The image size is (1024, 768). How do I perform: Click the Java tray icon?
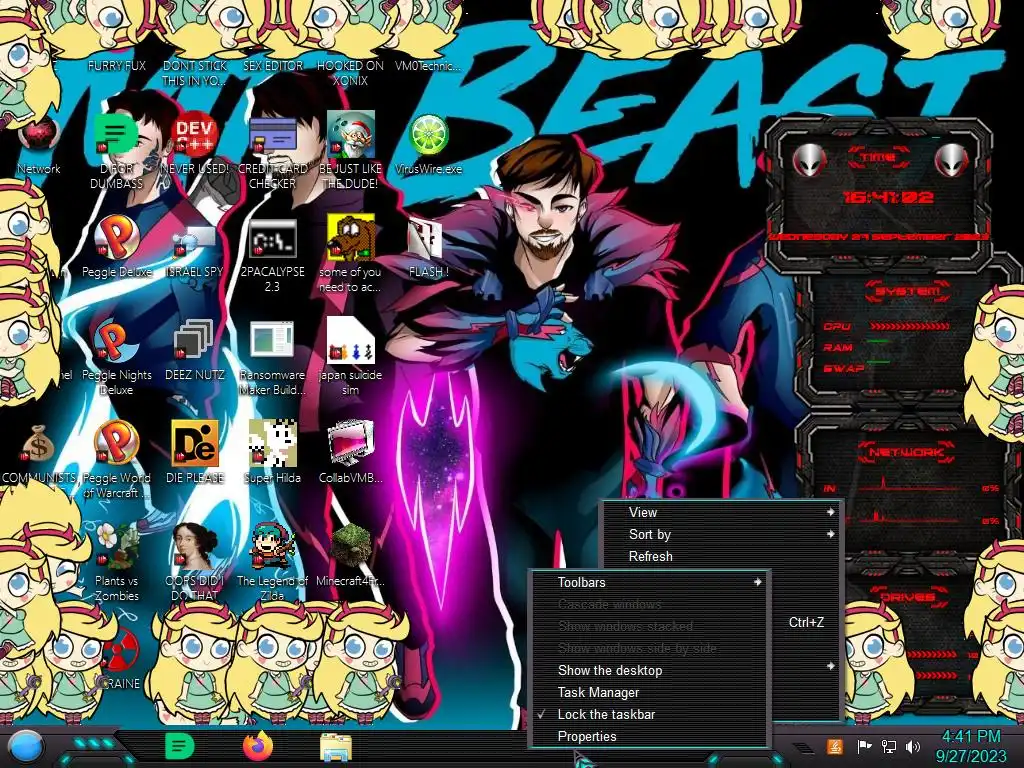834,746
